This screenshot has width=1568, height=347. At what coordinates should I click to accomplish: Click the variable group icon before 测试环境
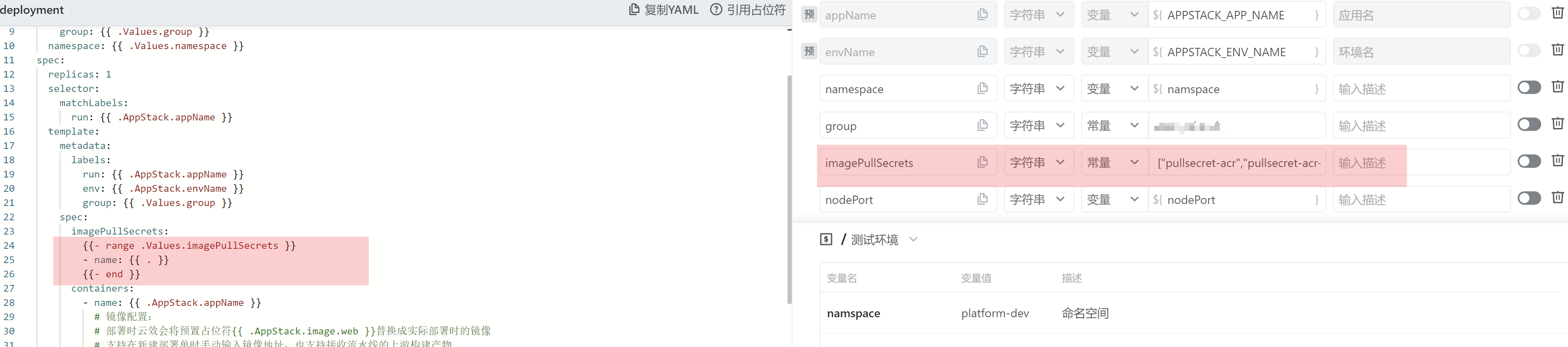click(826, 239)
